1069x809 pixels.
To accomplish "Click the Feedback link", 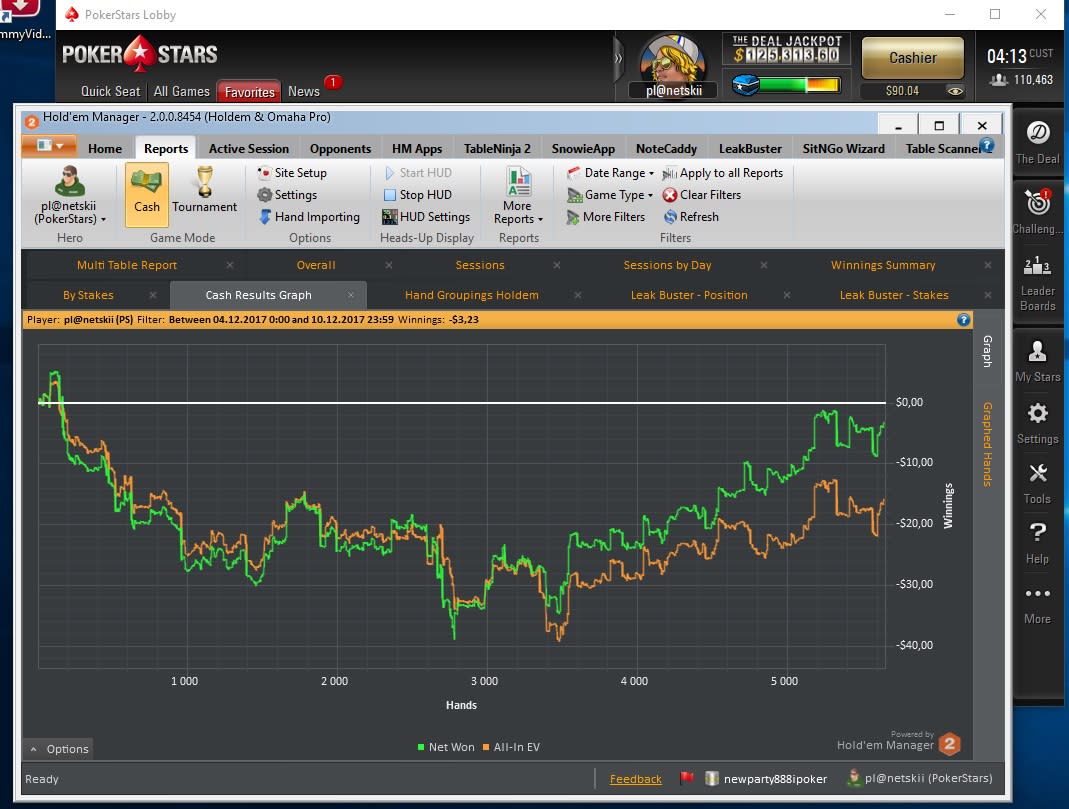I will pyautogui.click(x=635, y=779).
